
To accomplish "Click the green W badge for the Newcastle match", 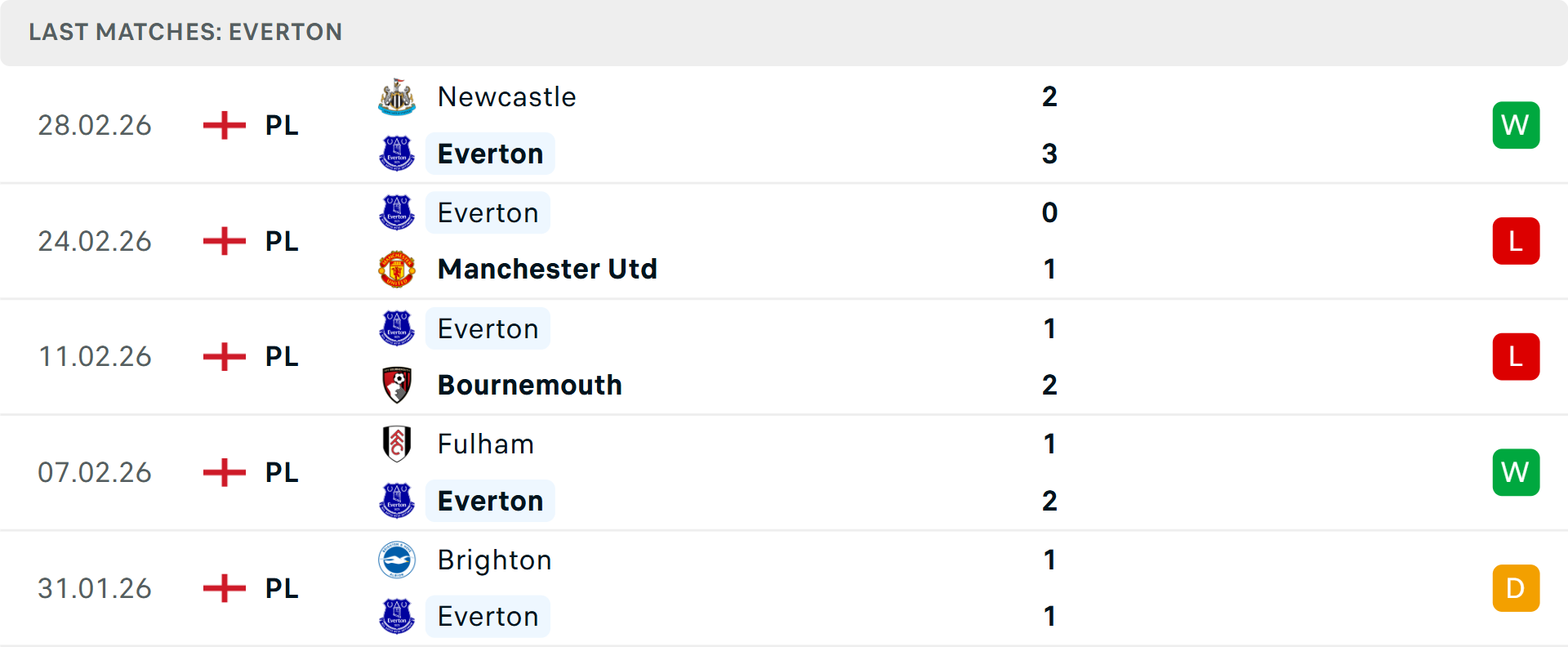I will (1516, 125).
